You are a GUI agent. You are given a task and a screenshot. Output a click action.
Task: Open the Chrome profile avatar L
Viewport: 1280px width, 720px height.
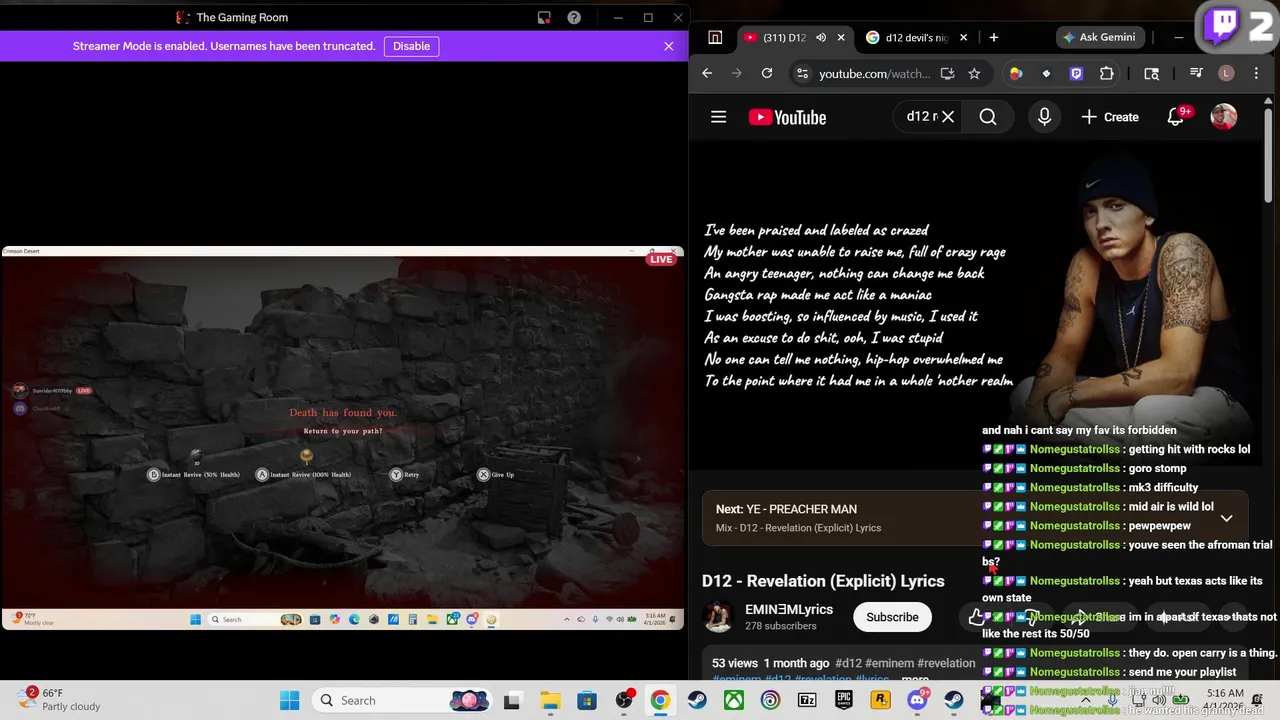click(1226, 73)
